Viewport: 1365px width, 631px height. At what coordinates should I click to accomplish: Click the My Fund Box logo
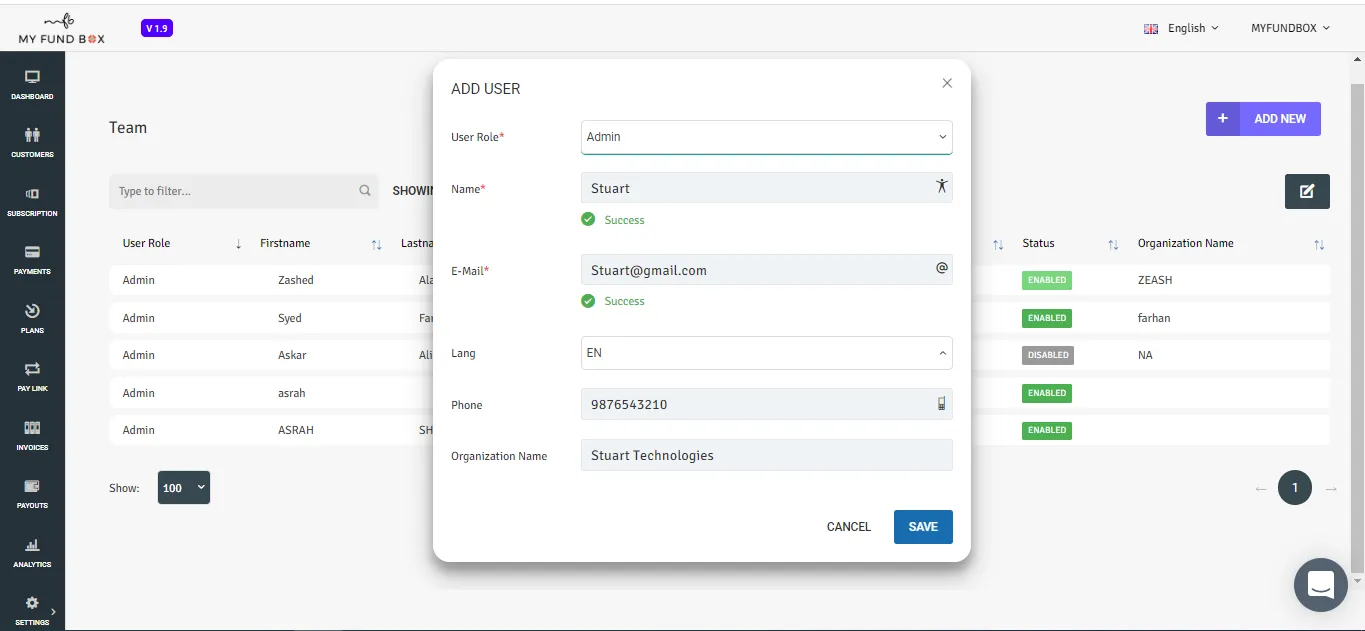[x=62, y=28]
